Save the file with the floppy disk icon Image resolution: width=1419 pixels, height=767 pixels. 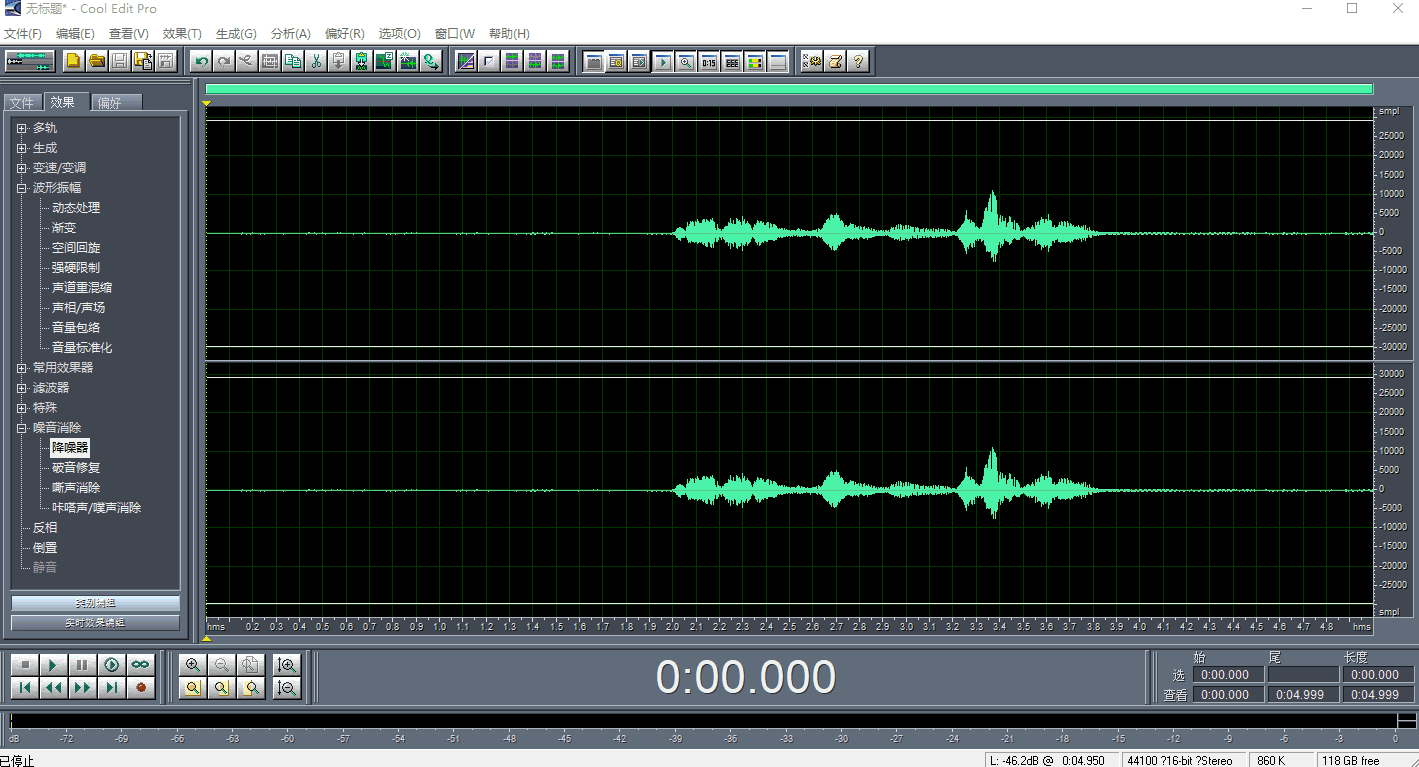click(x=120, y=61)
